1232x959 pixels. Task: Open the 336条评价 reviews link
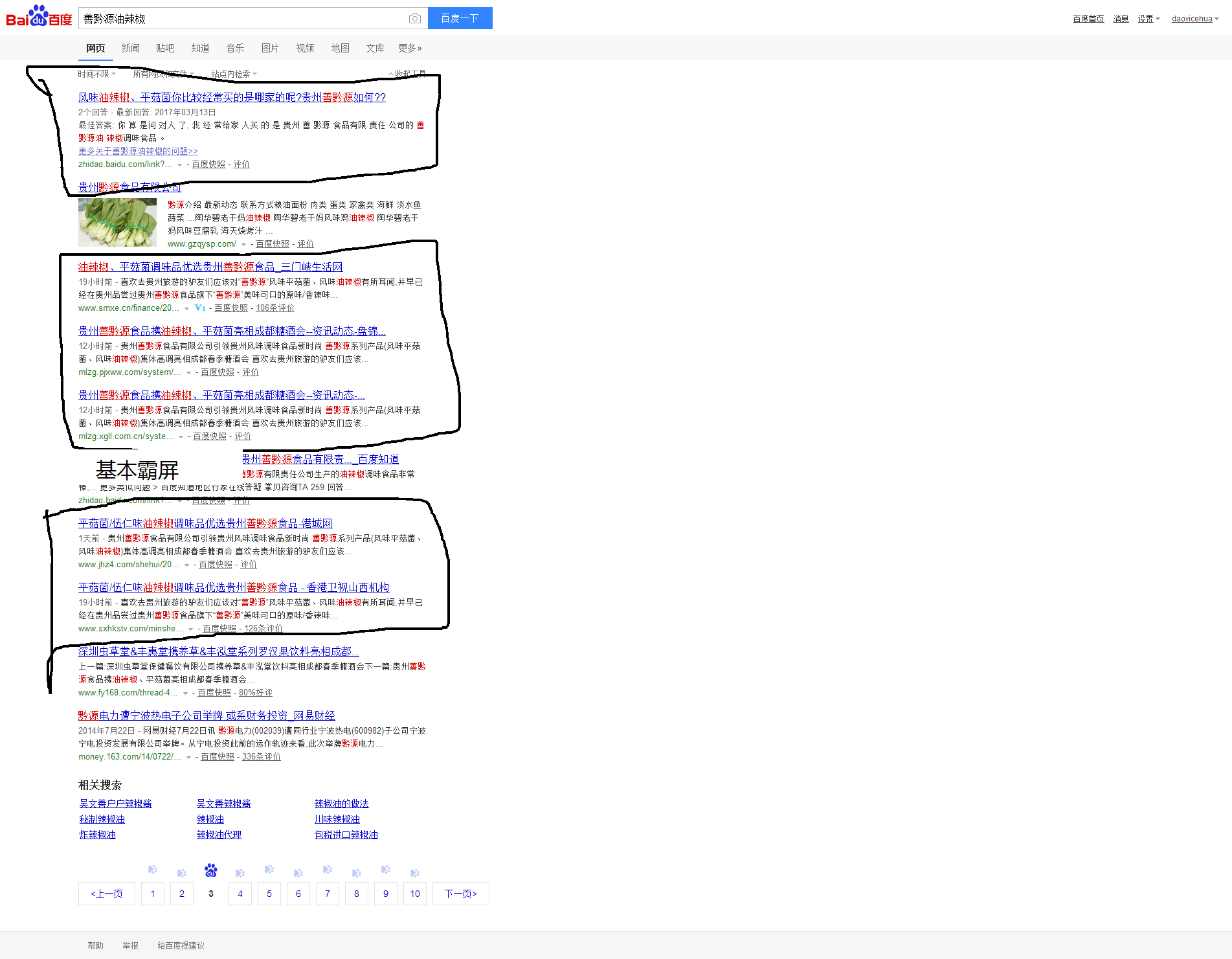pos(262,757)
